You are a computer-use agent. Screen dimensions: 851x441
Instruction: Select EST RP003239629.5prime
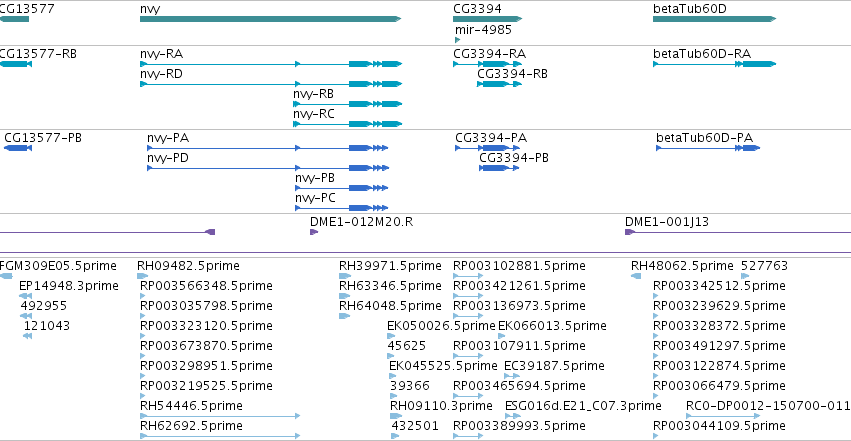[656, 316]
